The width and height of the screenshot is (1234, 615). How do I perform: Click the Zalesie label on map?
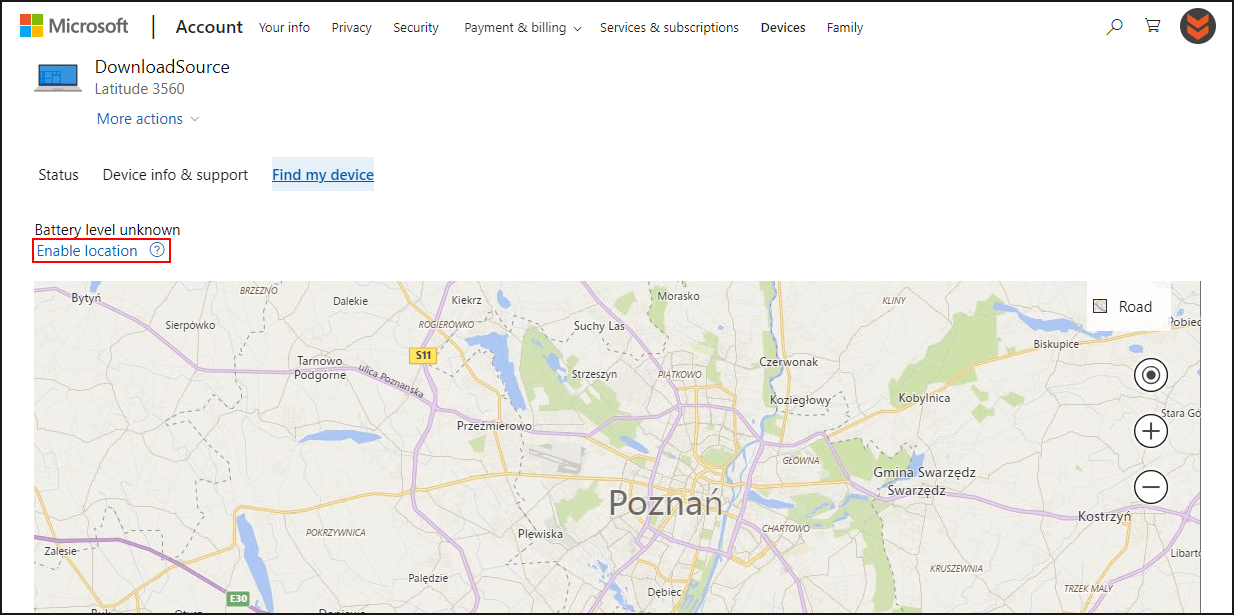[61, 550]
